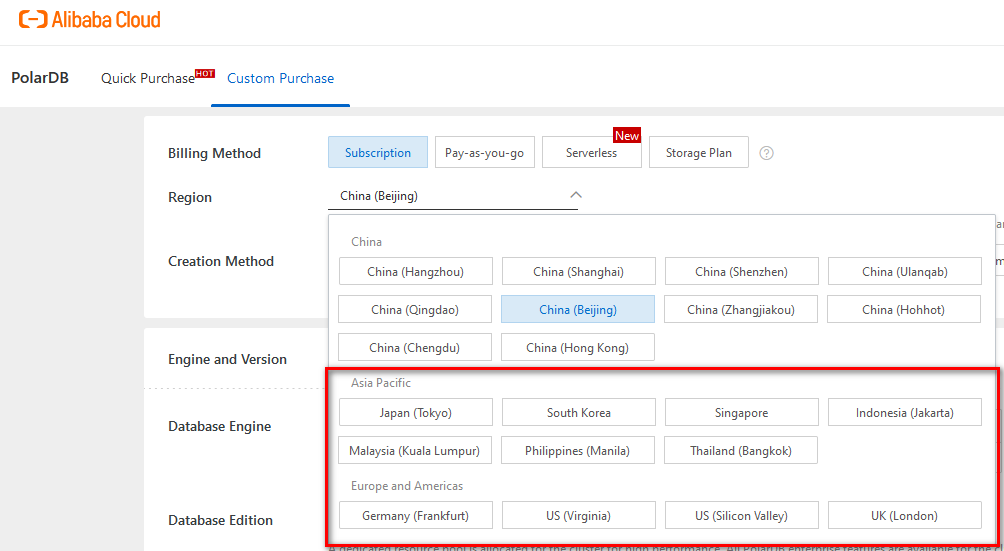The height and width of the screenshot is (551, 1004).
Task: Choose China (Qingdao) region
Action: coord(415,310)
